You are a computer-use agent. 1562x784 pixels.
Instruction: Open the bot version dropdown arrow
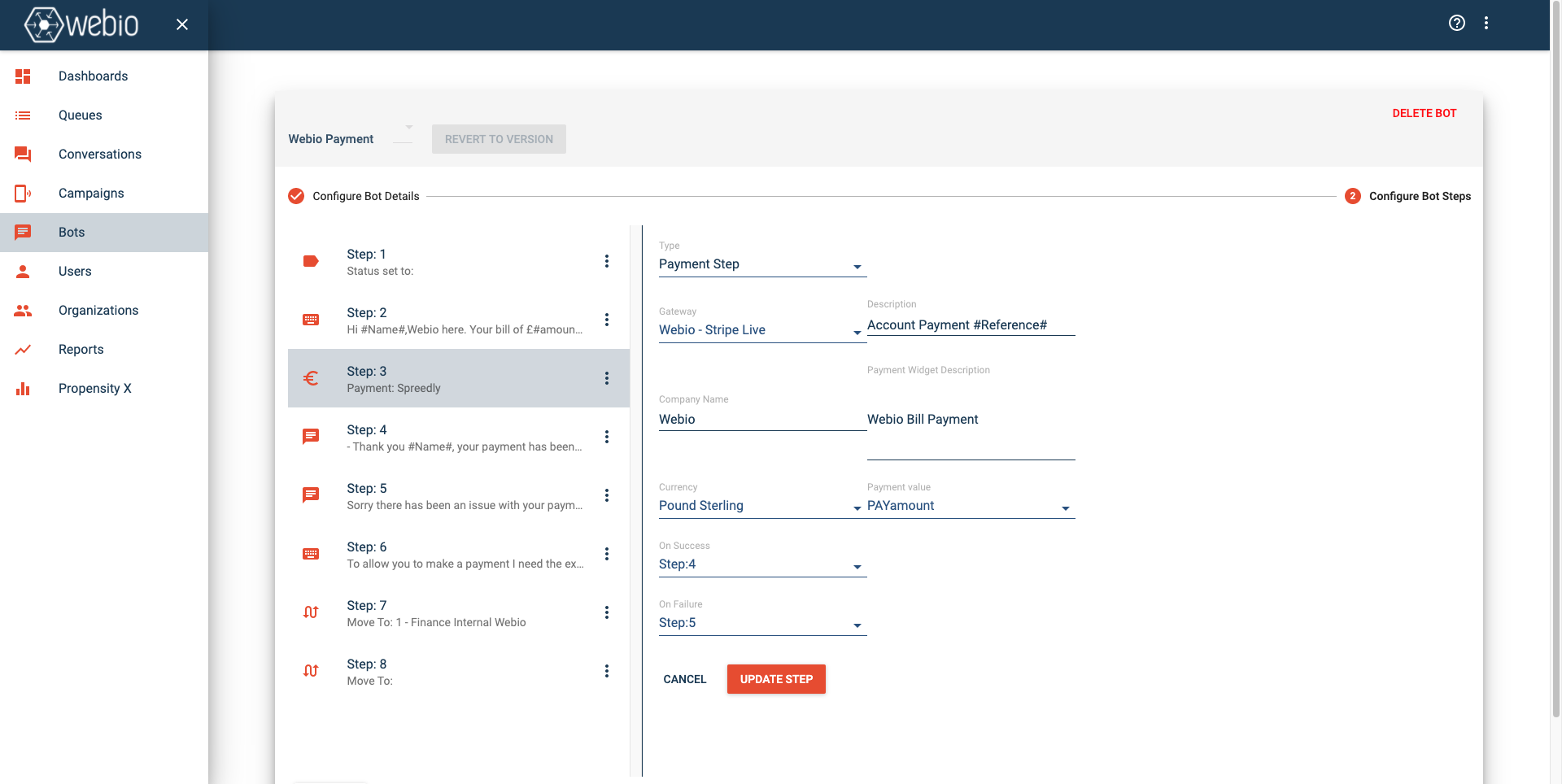click(x=408, y=128)
